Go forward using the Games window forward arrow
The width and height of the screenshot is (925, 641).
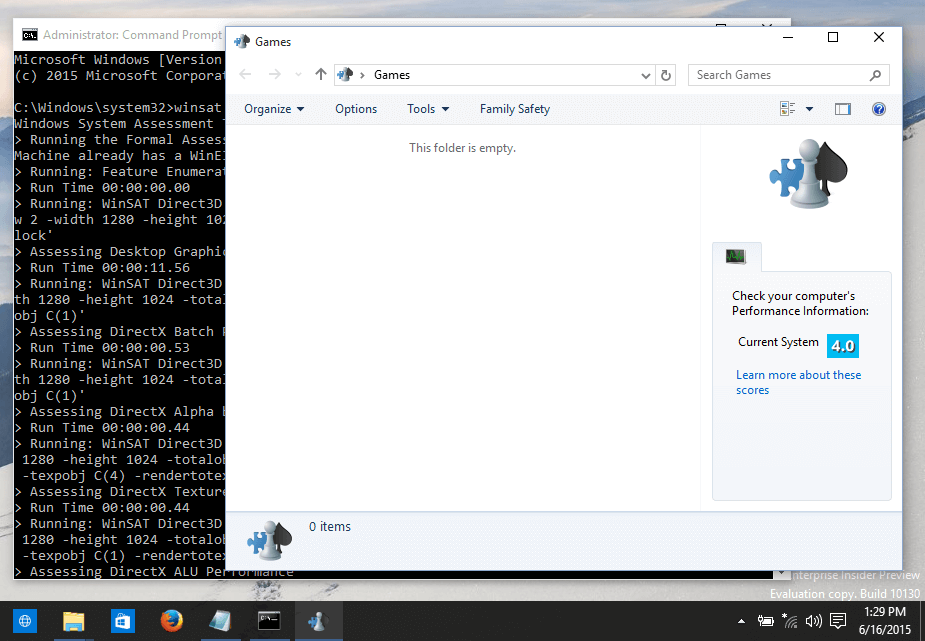(274, 75)
